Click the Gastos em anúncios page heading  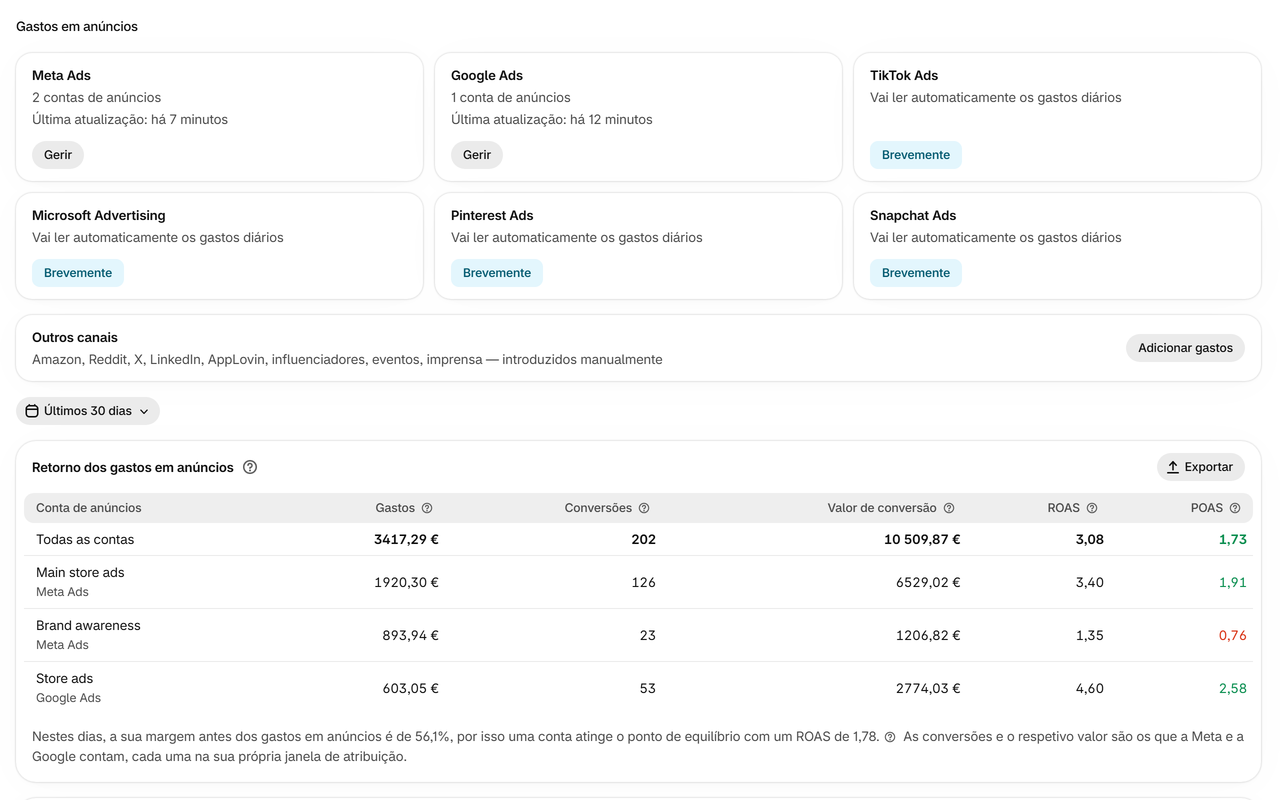[x=77, y=27]
